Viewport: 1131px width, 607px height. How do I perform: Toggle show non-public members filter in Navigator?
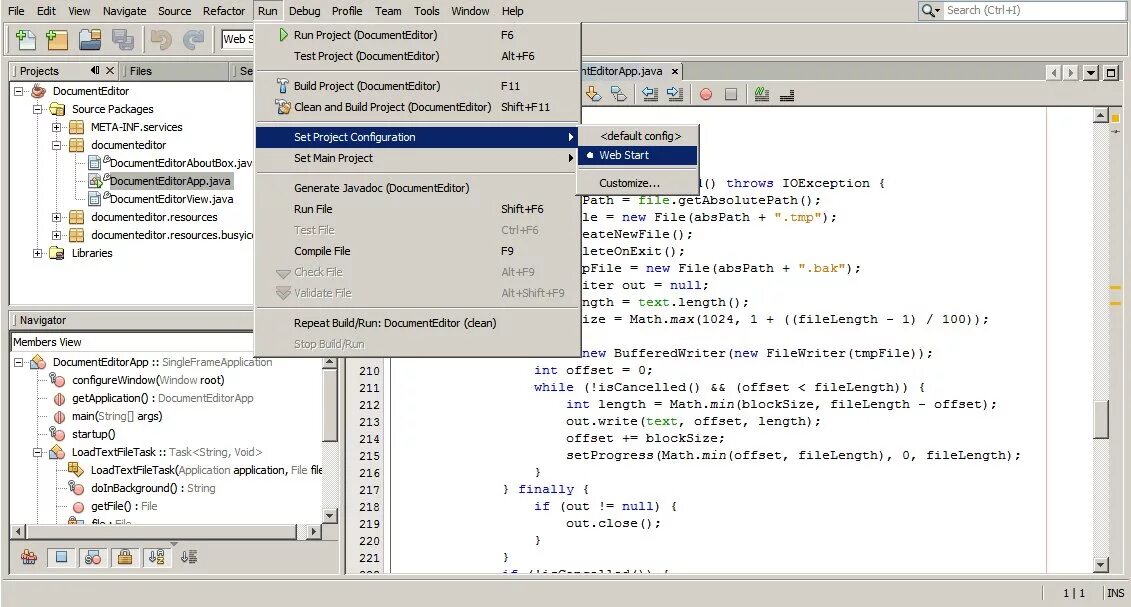click(x=125, y=557)
